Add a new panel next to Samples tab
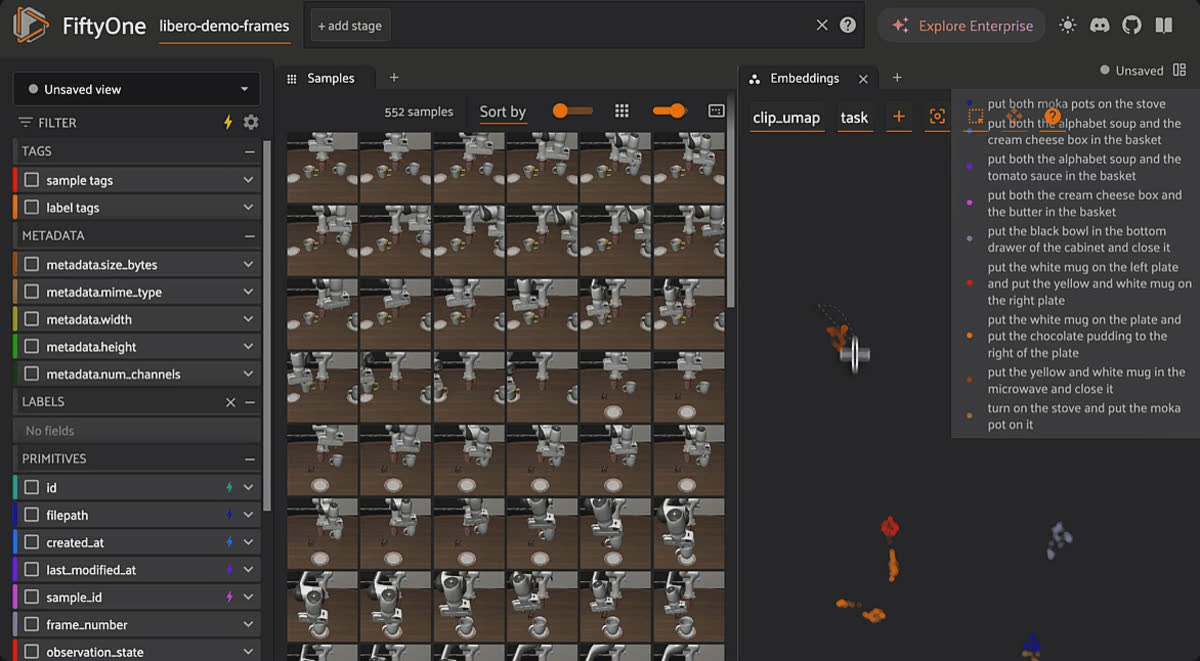Viewport: 1200px width, 661px height. [x=394, y=78]
